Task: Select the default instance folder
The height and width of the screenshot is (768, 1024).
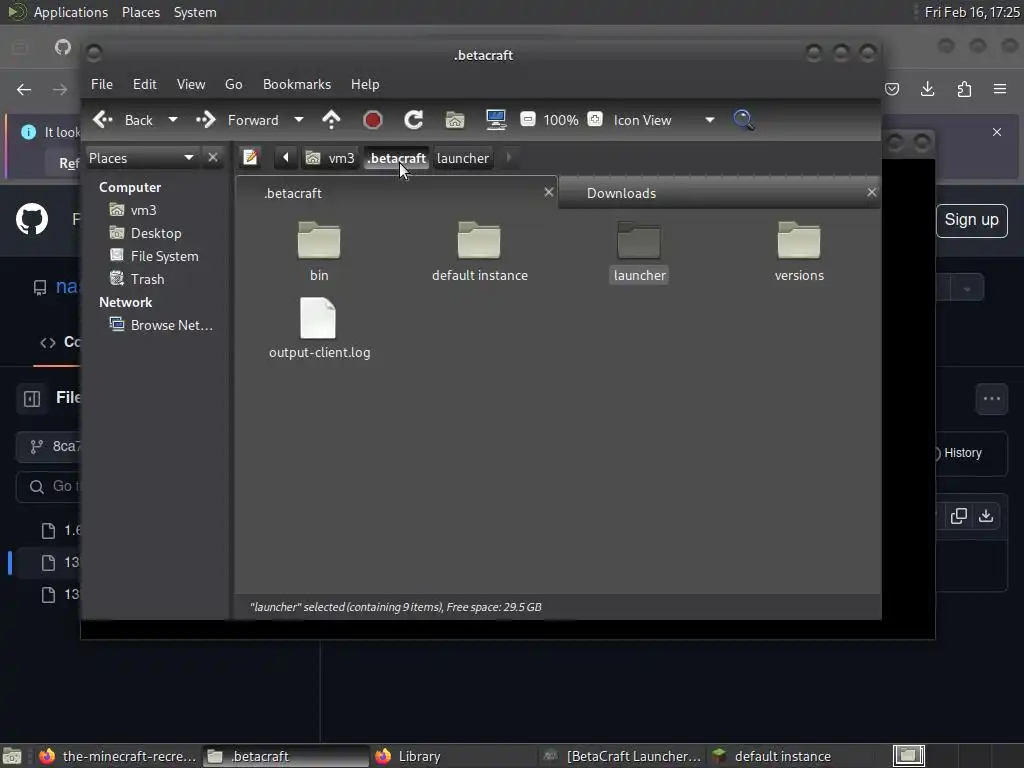Action: [479, 251]
